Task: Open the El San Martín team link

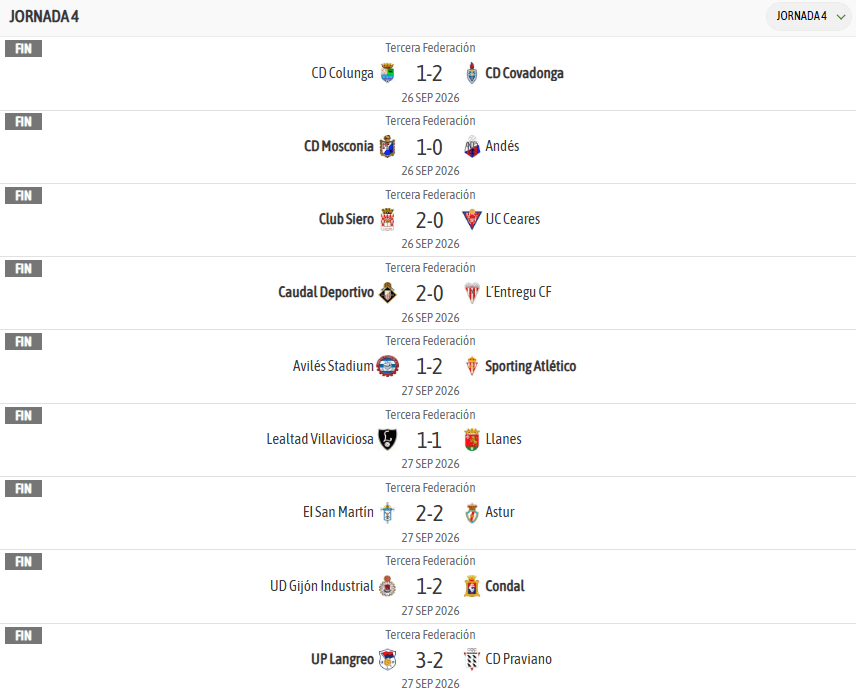Action: coord(338,512)
